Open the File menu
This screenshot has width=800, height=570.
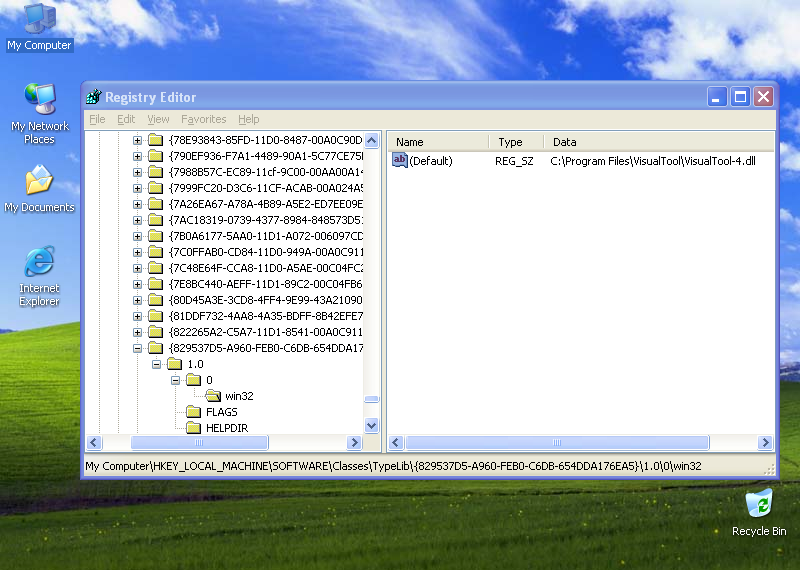tap(97, 119)
